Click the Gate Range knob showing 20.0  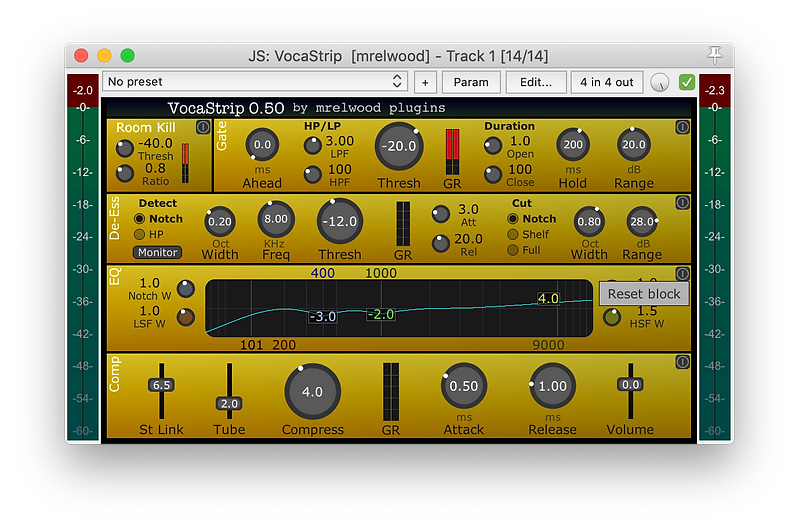click(x=633, y=145)
